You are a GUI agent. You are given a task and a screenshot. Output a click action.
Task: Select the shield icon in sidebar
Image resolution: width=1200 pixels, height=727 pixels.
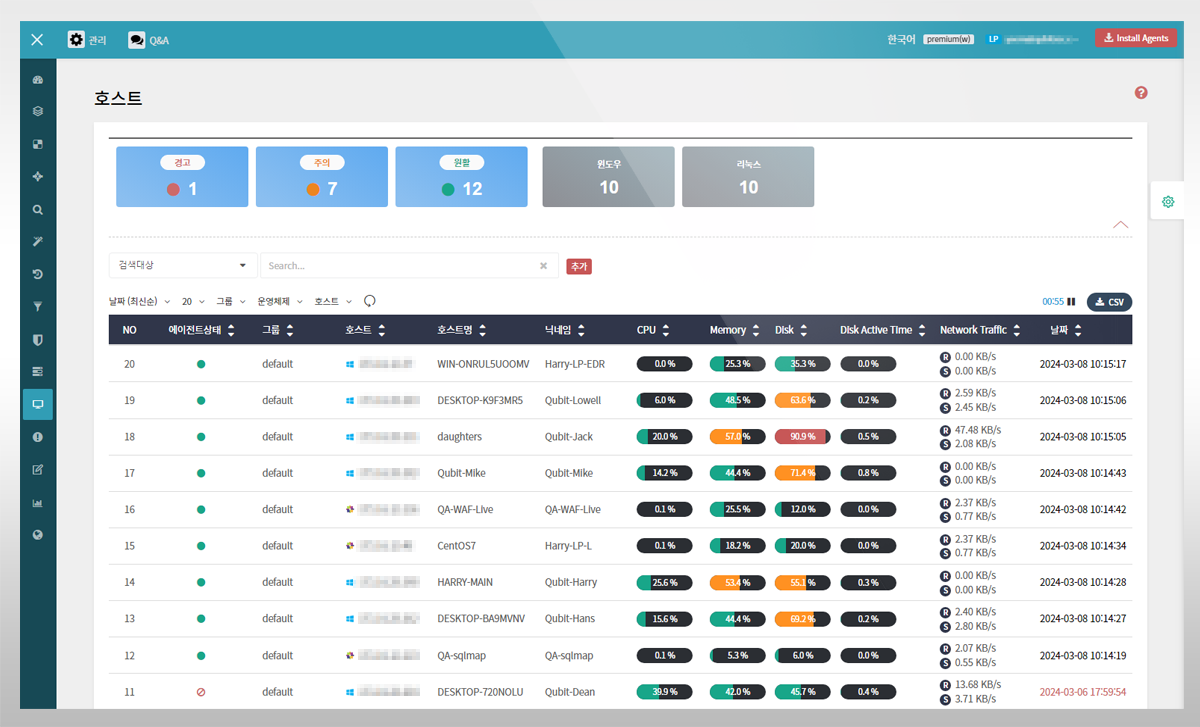(x=38, y=340)
